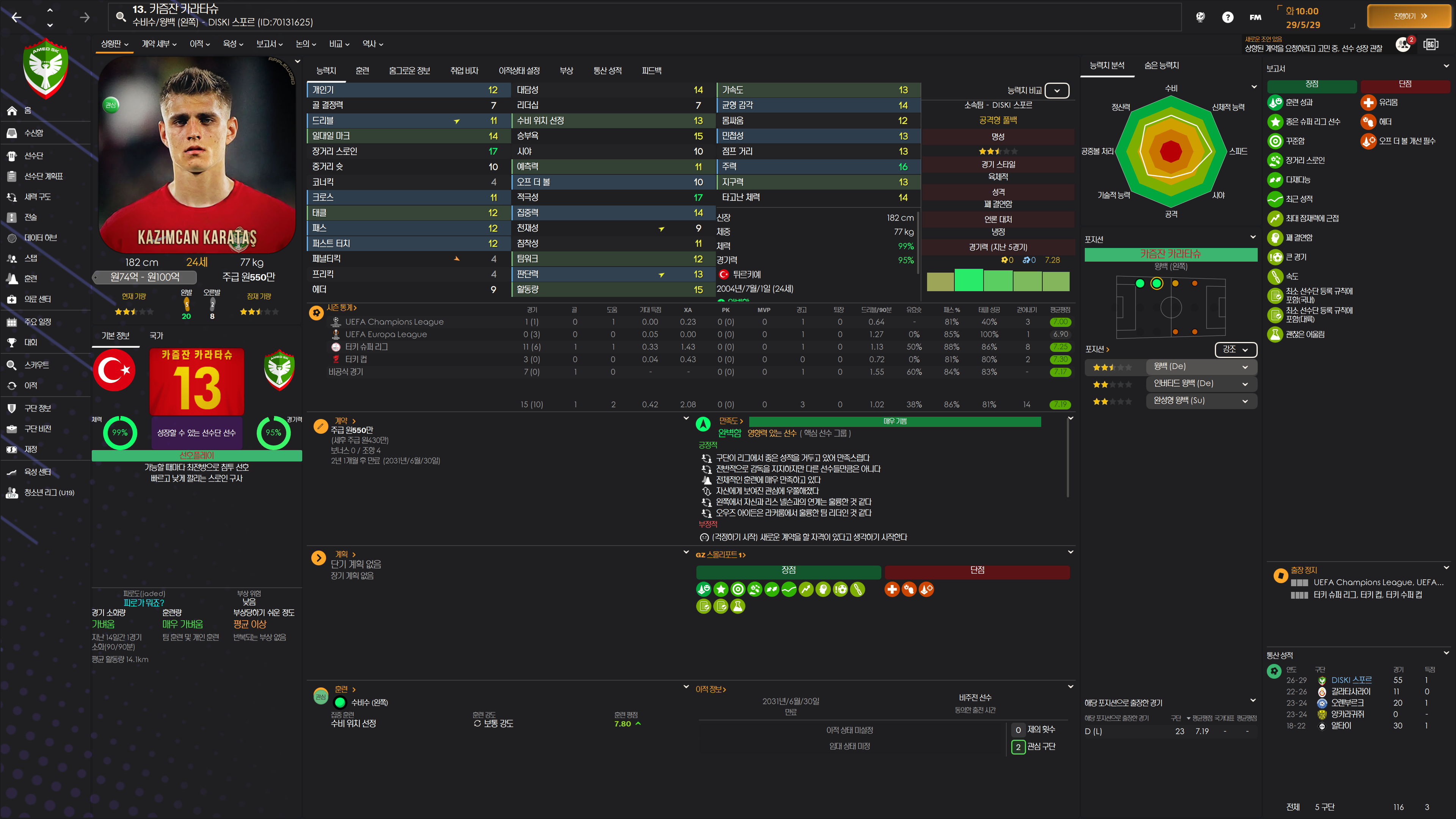Viewport: 1456px width, 819px height.
Task: Open the 계약 세부 menu
Action: [159, 44]
